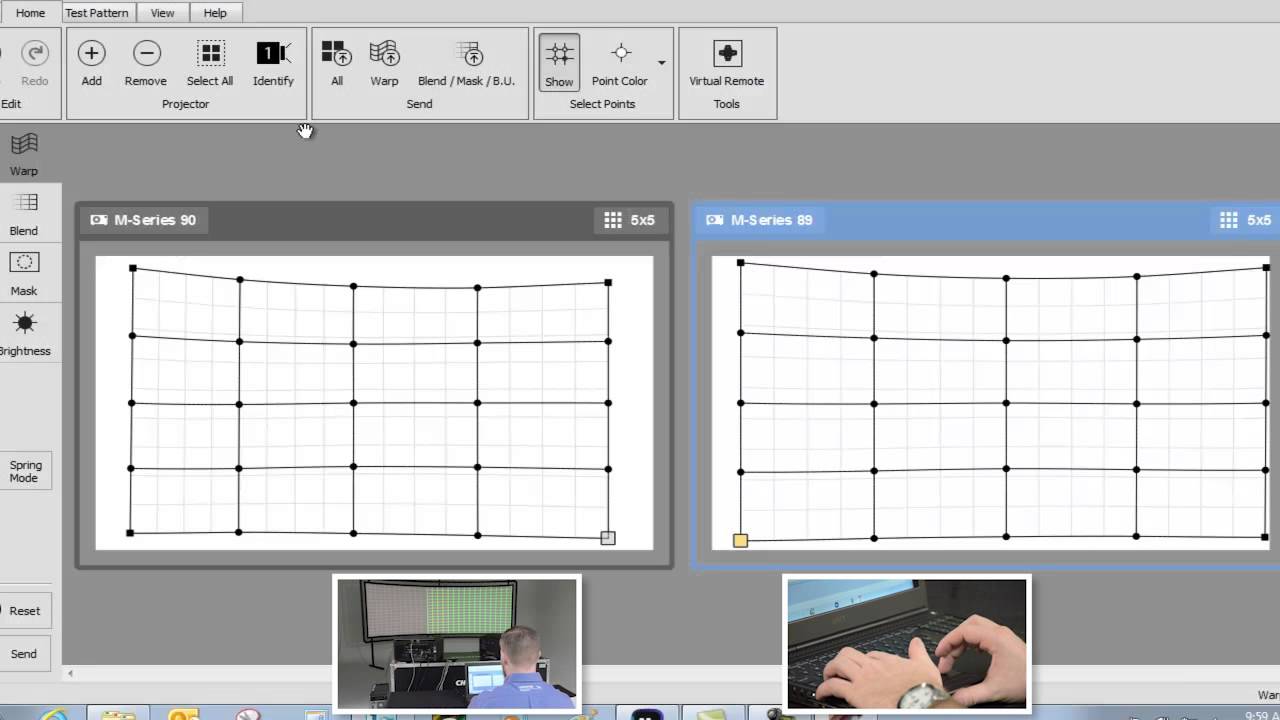Open the Home ribbon tab

point(30,13)
